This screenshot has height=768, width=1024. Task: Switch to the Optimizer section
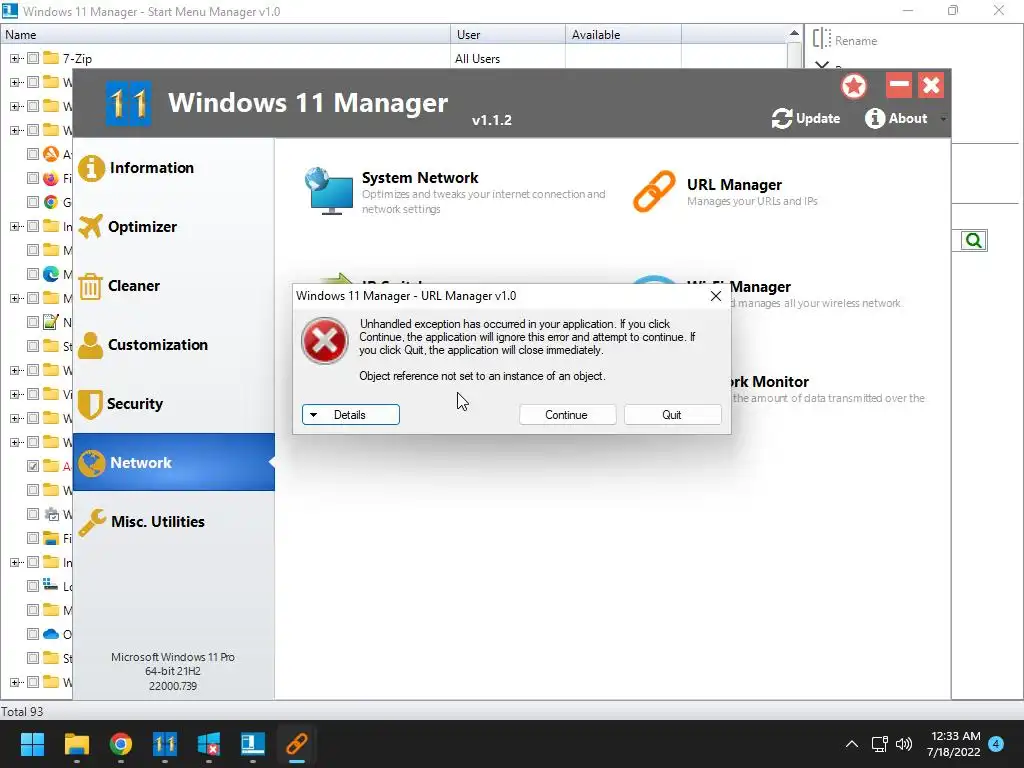coord(174,227)
